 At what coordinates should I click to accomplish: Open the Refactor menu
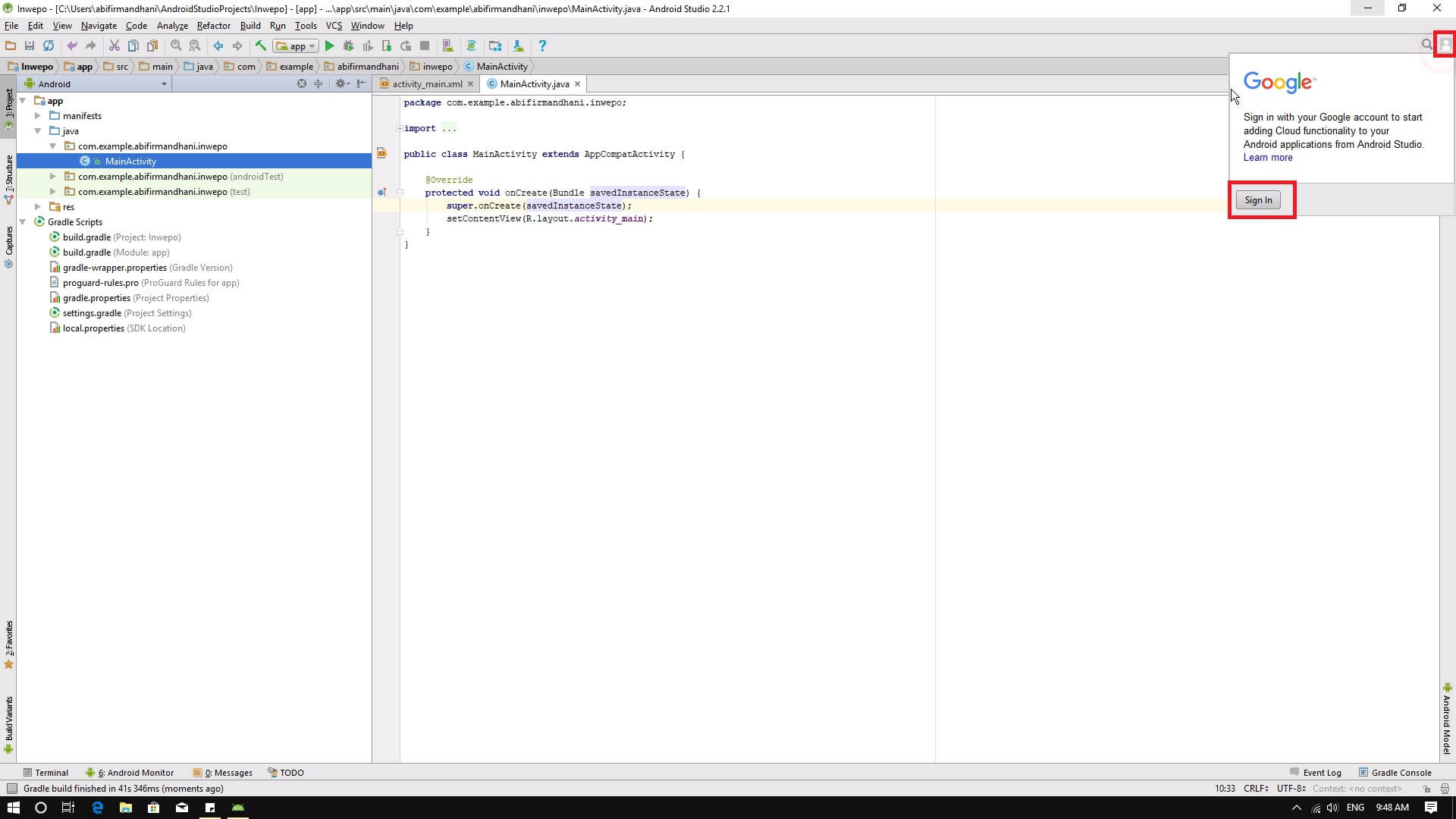pyautogui.click(x=213, y=26)
